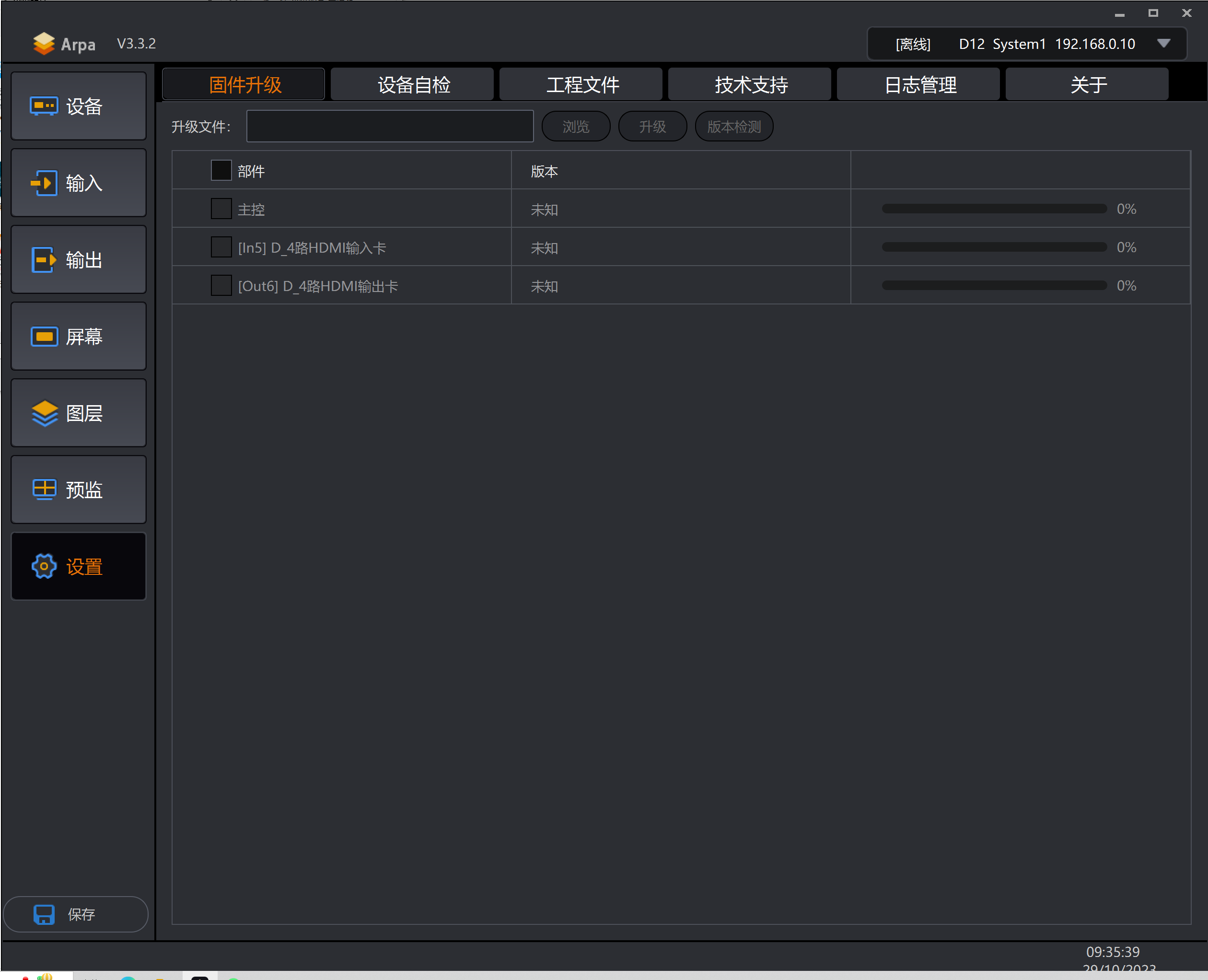This screenshot has width=1208, height=980.
Task: Click the 浏览 browse button
Action: pos(576,127)
